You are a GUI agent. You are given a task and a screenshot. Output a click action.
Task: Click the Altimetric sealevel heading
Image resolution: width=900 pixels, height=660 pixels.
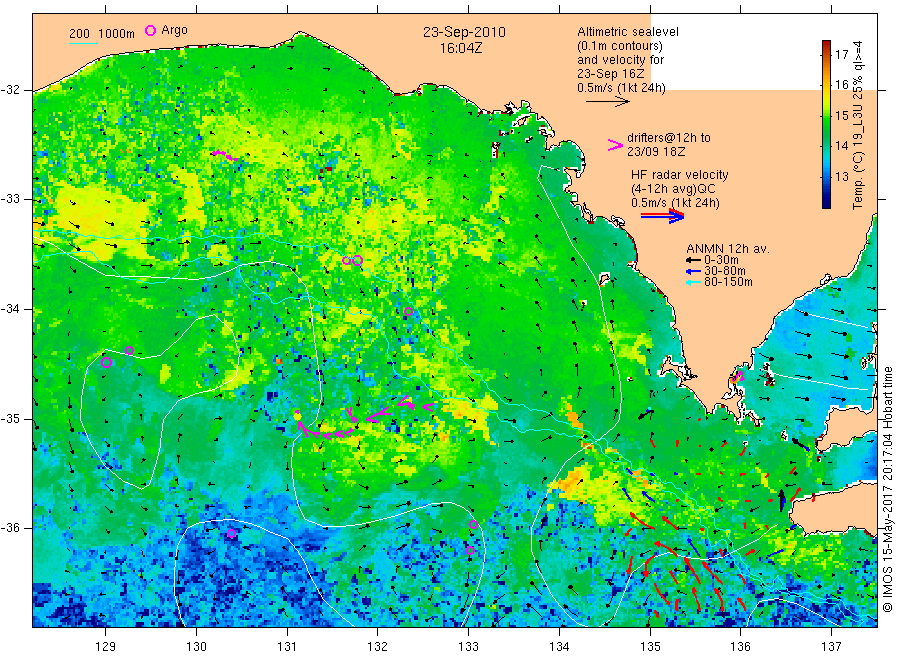tap(628, 32)
